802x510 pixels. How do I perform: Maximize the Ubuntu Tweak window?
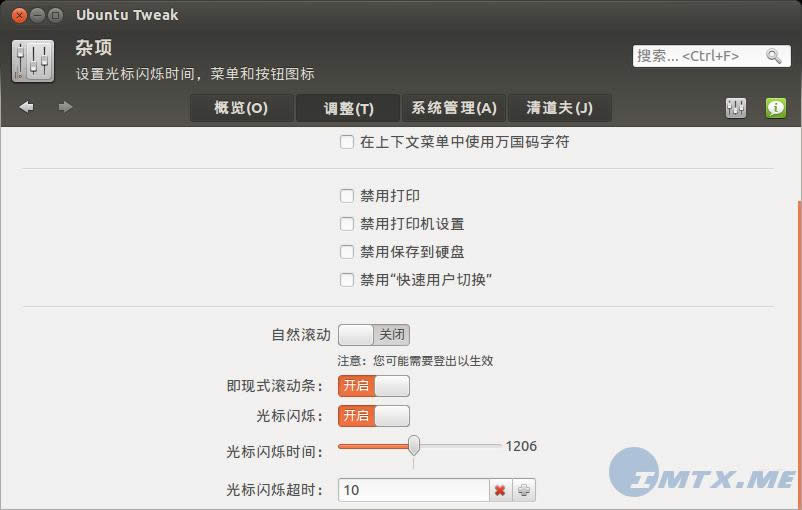tap(55, 15)
